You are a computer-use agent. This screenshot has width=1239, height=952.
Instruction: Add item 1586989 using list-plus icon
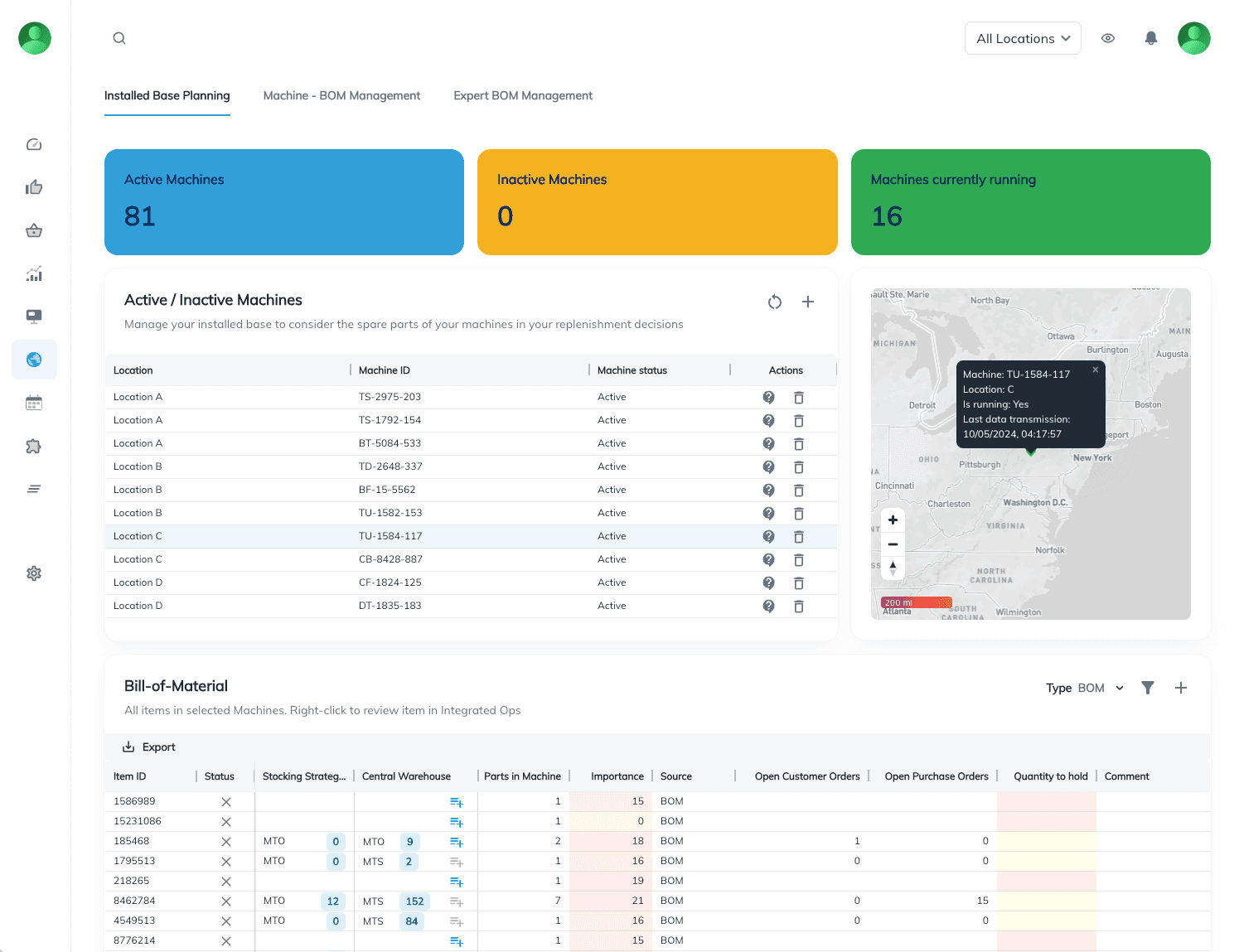(456, 802)
